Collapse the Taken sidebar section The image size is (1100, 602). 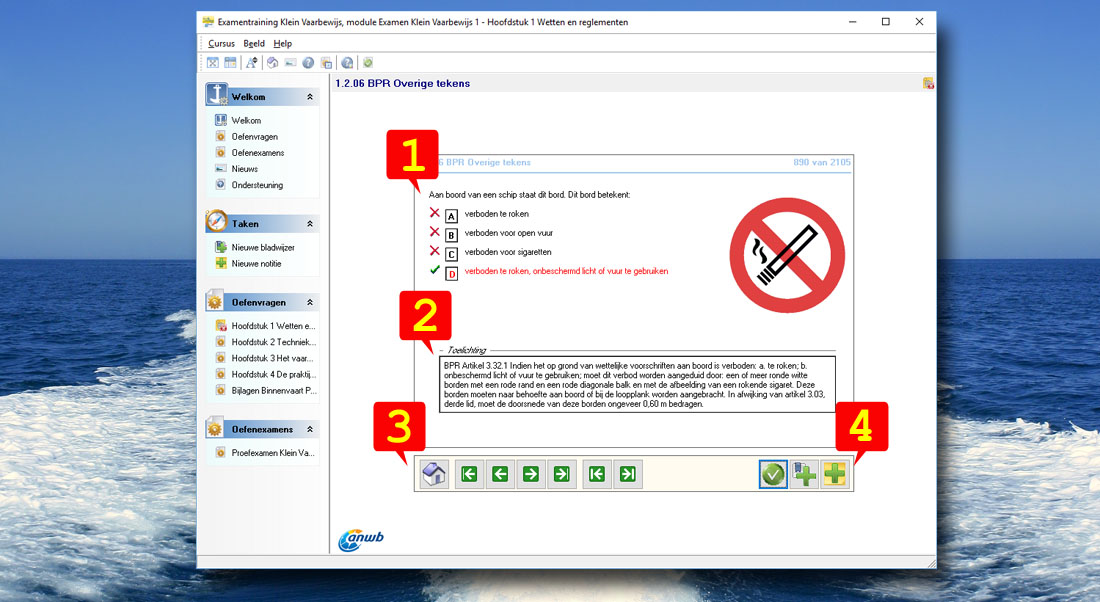click(310, 224)
